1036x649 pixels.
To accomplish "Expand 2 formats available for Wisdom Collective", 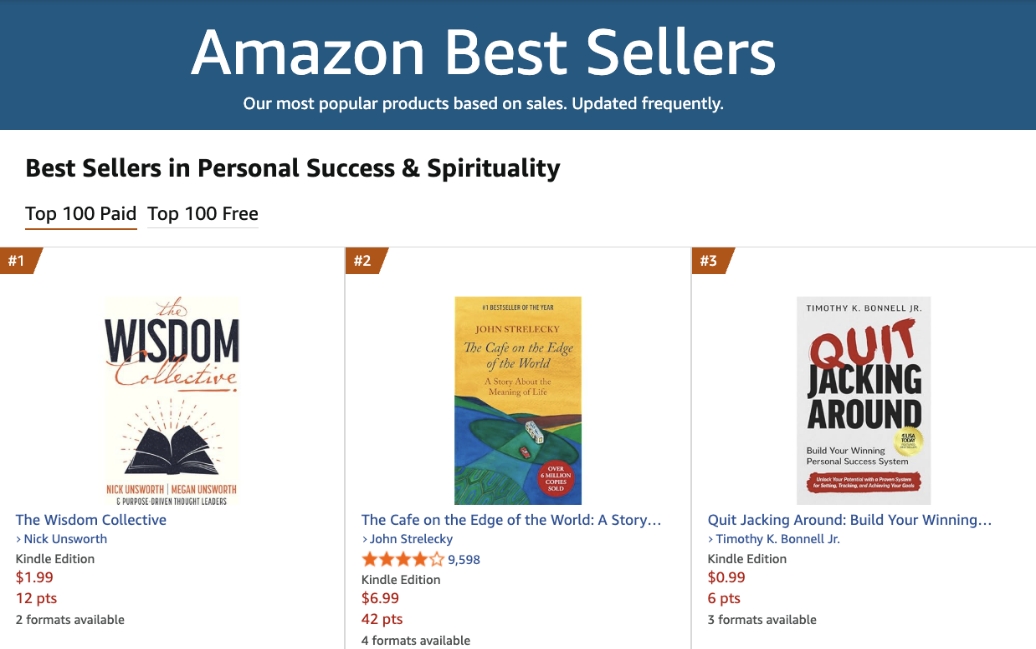I will [69, 619].
